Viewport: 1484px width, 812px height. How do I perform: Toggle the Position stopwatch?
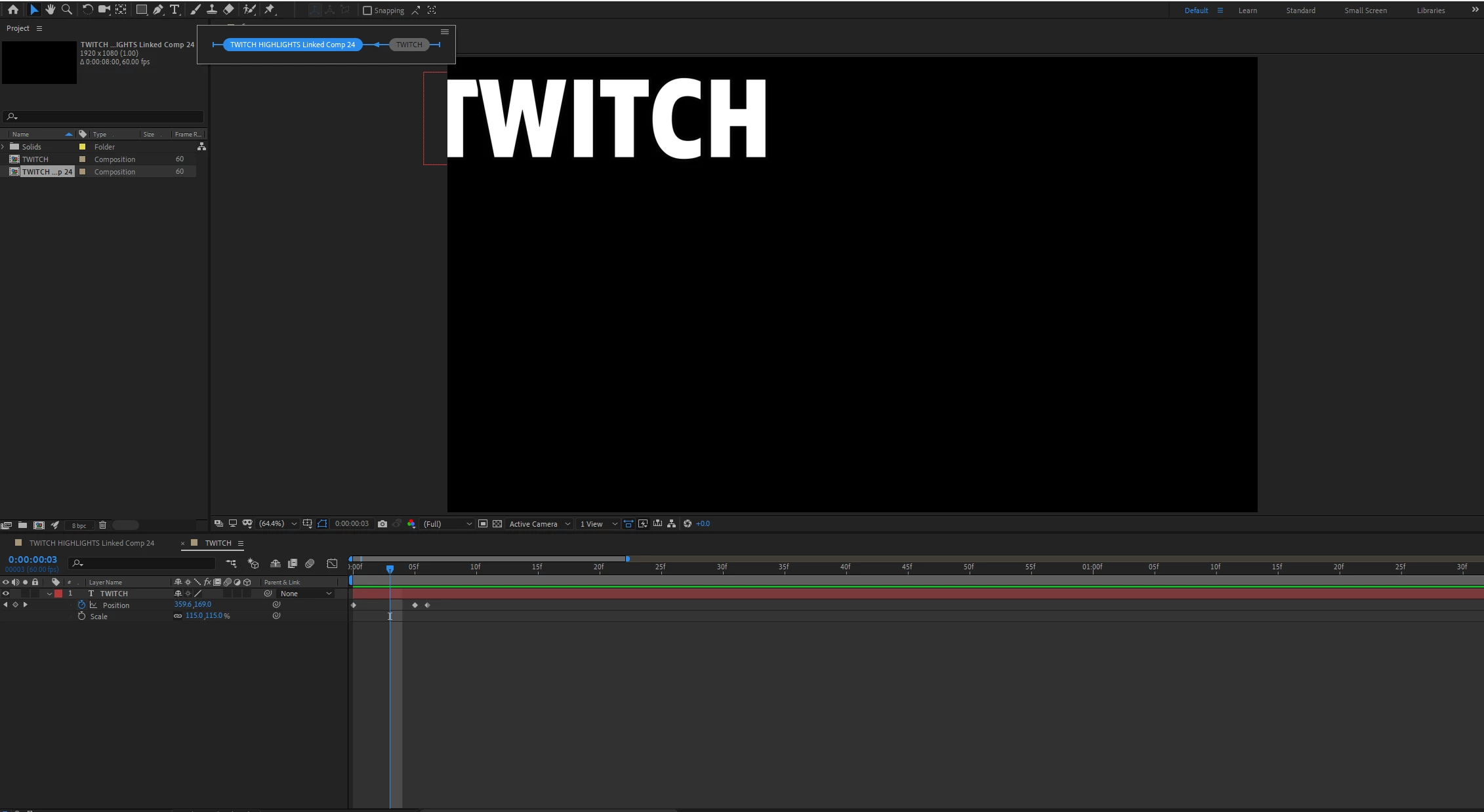coord(81,605)
